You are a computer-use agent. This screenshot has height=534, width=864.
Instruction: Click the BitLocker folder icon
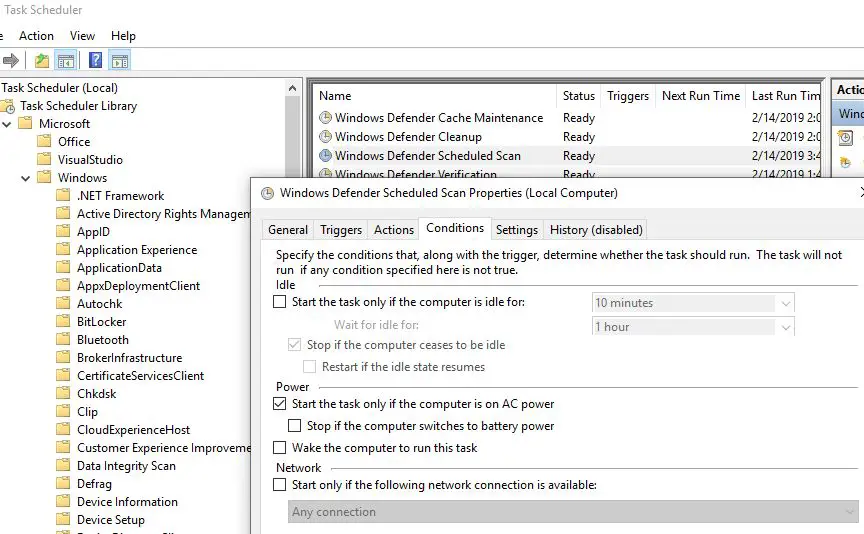click(63, 321)
